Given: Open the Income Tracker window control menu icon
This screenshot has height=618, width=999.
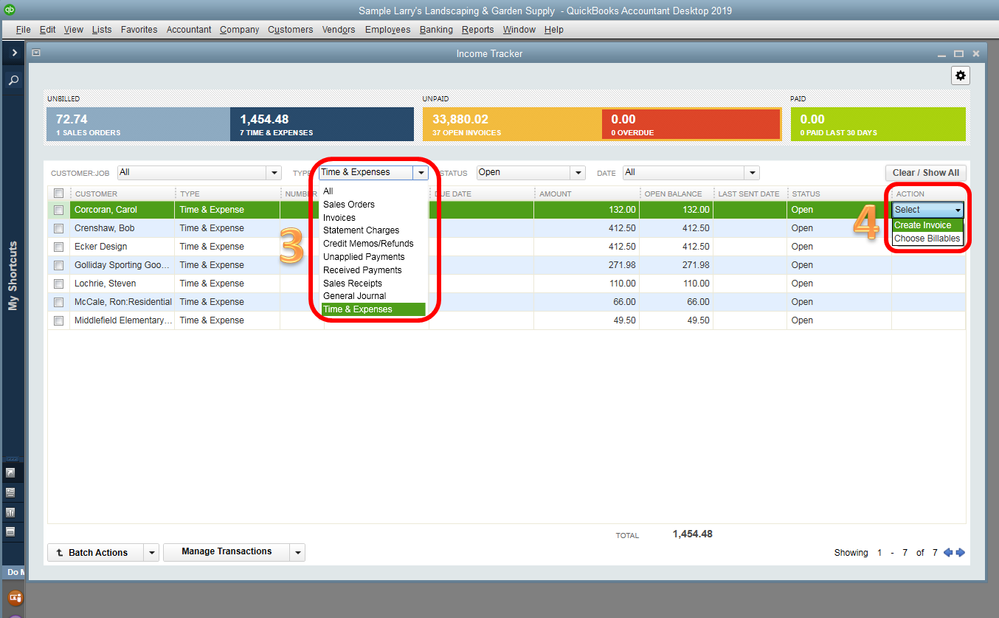Looking at the screenshot, I should [x=36, y=53].
